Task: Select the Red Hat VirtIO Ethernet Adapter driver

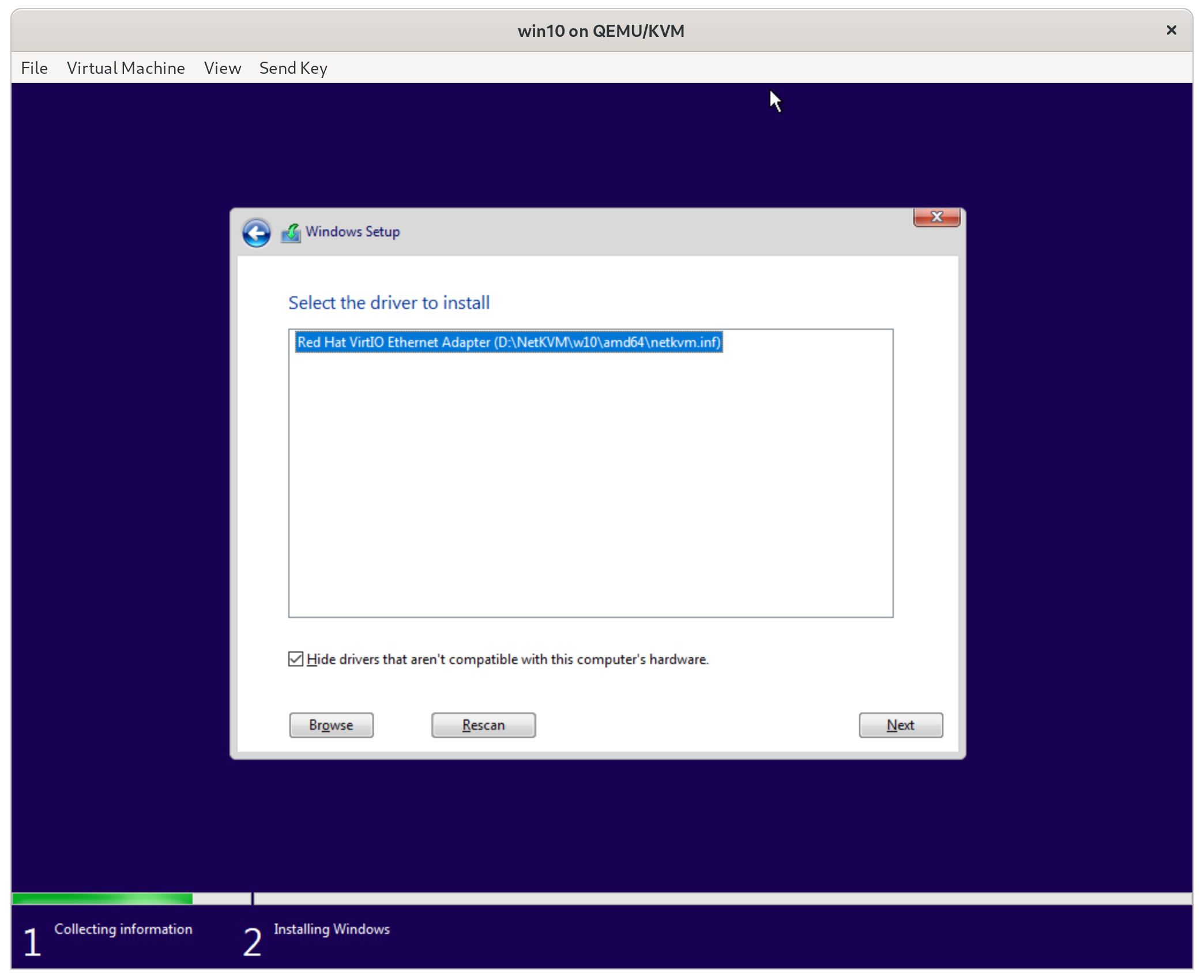Action: coord(507,342)
